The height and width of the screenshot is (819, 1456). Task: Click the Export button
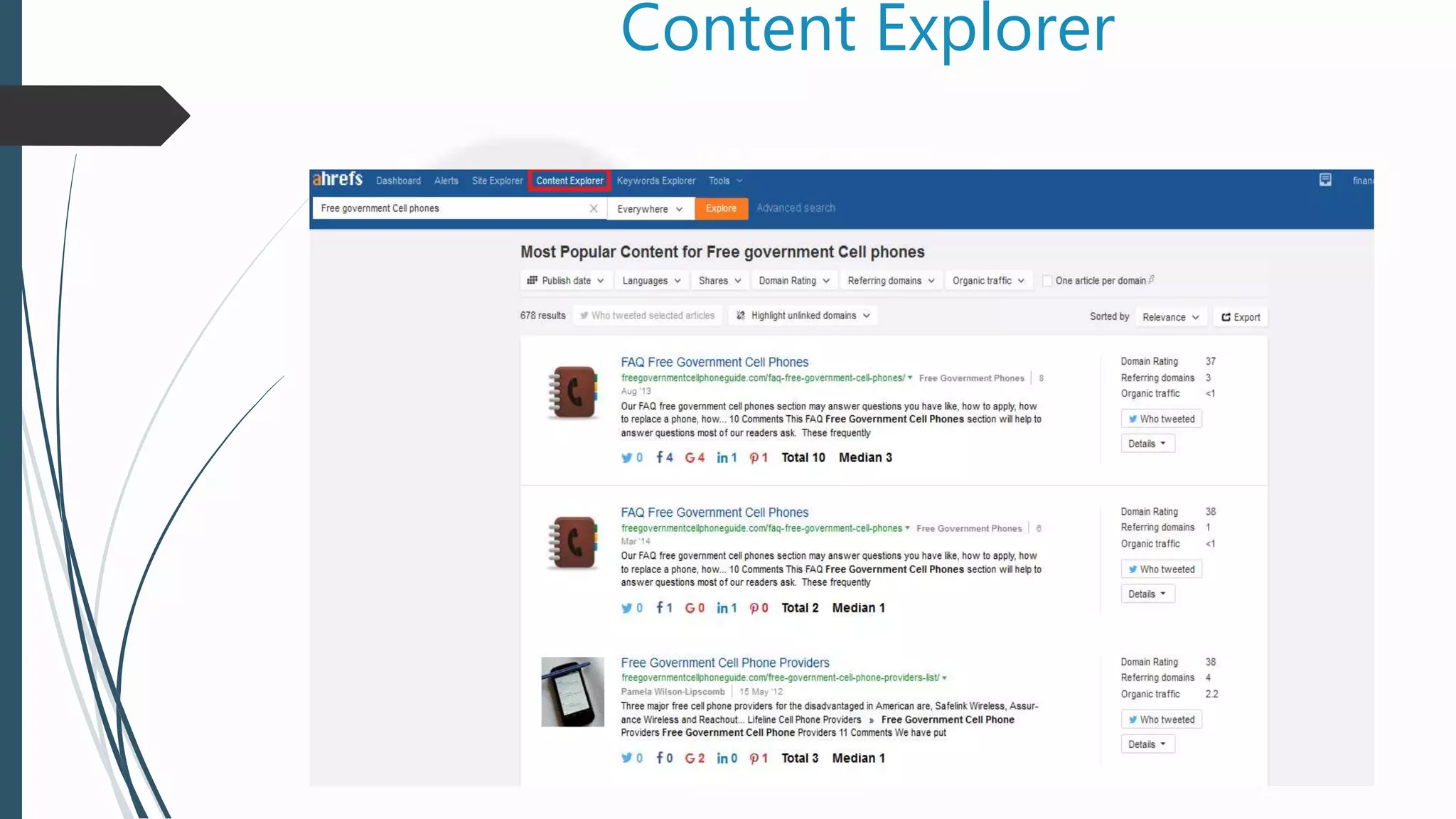point(1241,317)
